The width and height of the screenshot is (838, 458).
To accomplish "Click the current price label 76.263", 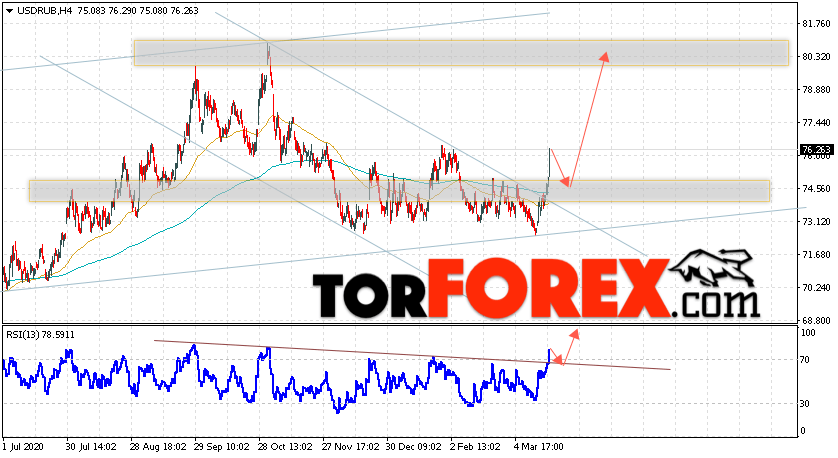I will tap(816, 150).
